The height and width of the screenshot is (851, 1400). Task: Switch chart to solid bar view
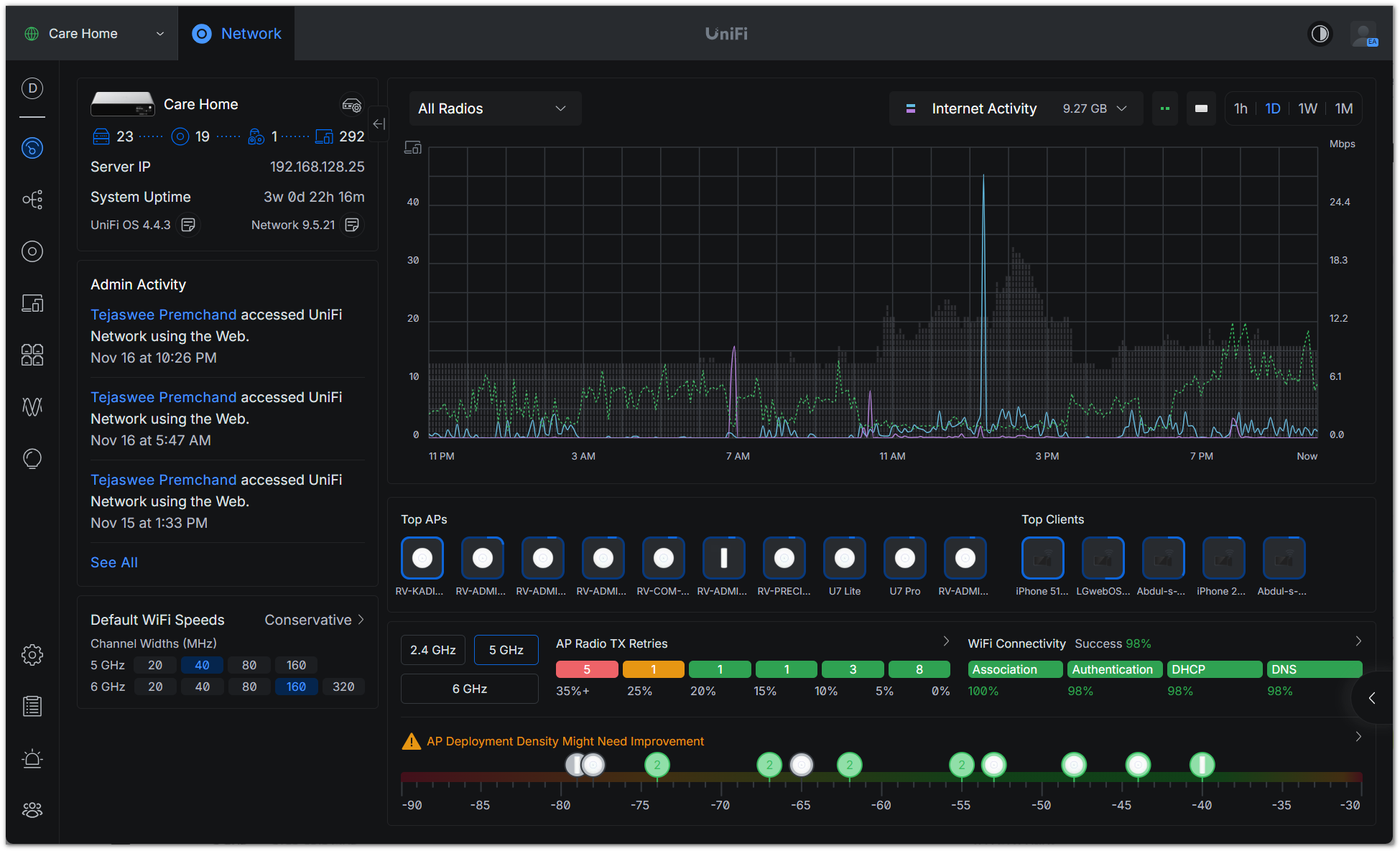coord(1201,108)
